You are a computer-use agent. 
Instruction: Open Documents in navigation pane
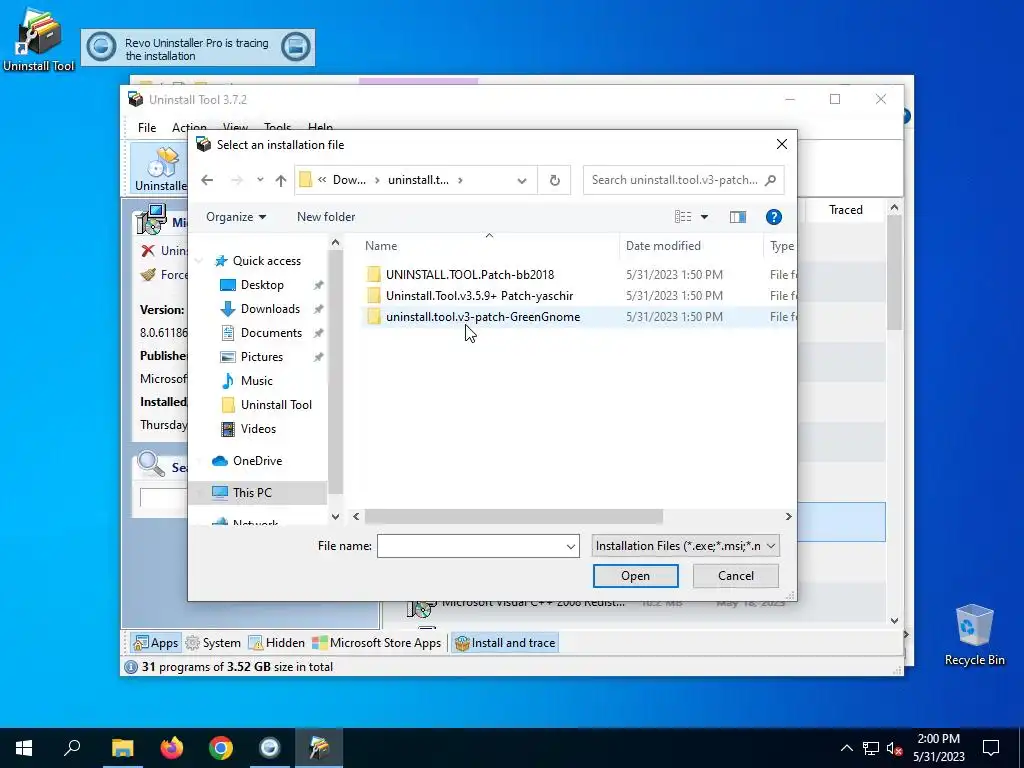click(x=271, y=333)
